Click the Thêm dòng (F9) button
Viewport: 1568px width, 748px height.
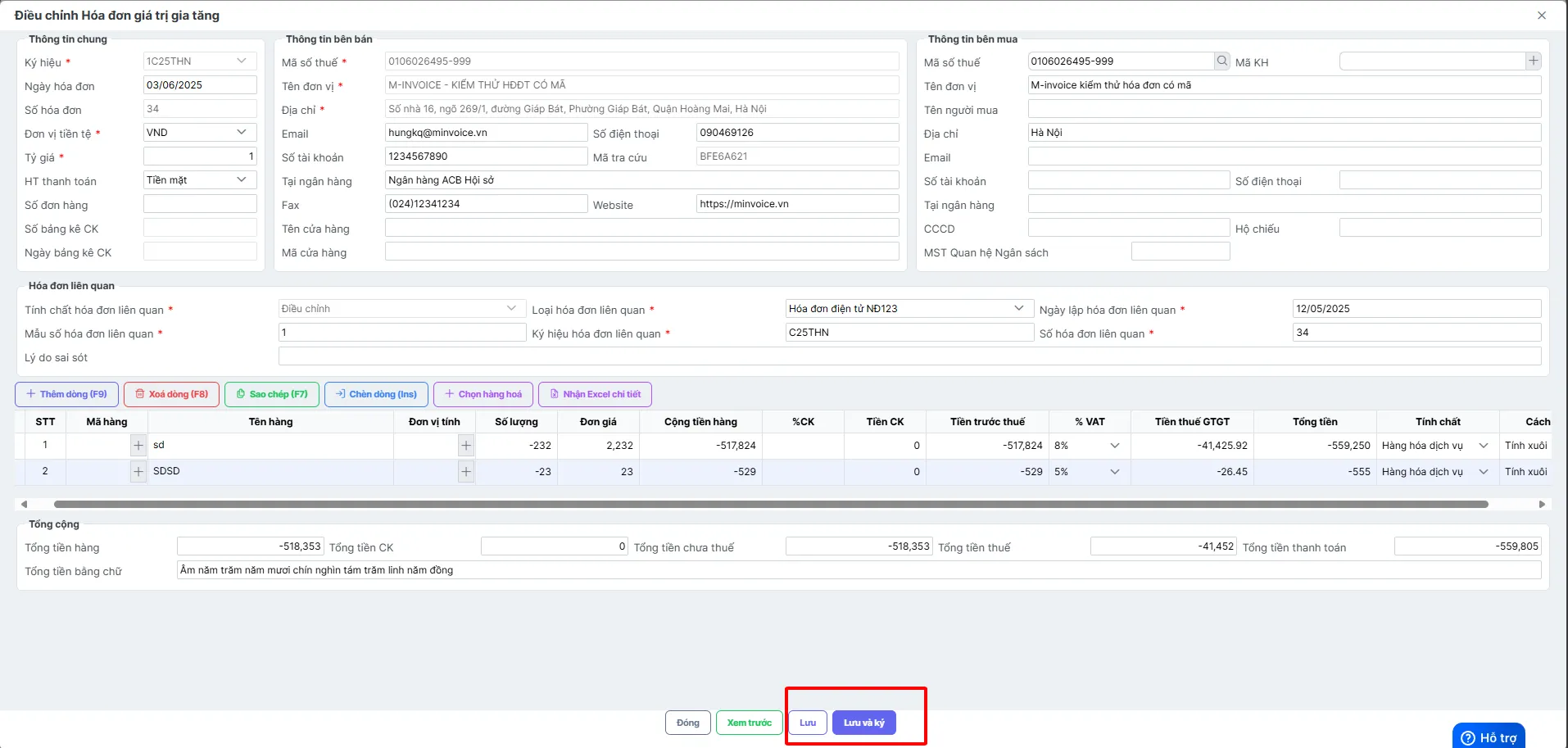66,394
